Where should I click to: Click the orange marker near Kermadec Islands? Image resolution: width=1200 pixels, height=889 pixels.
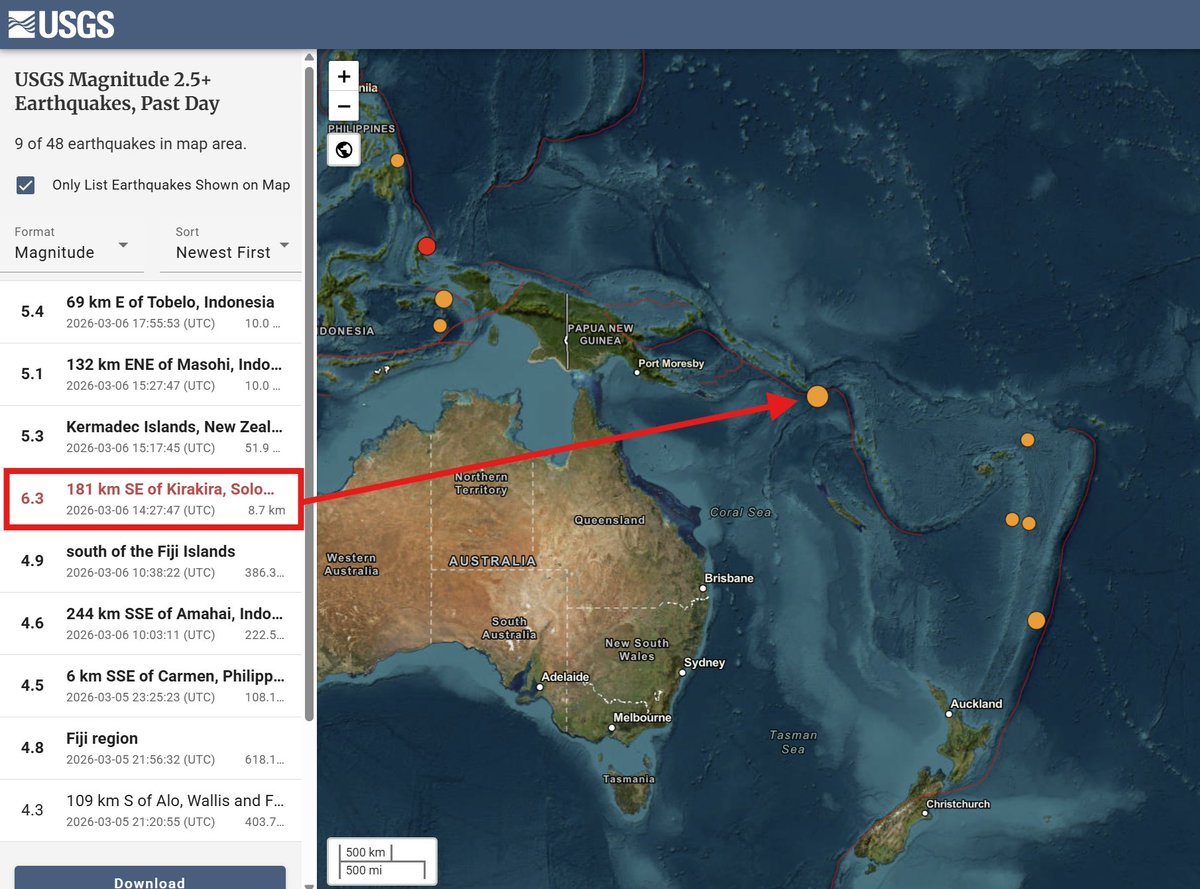pyautogui.click(x=1036, y=620)
